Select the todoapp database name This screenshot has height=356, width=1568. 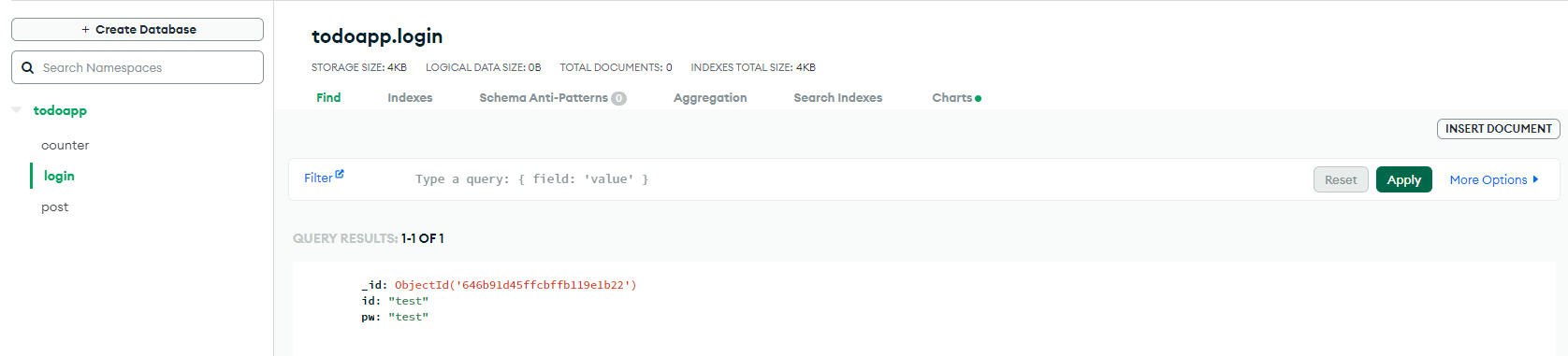click(x=60, y=110)
